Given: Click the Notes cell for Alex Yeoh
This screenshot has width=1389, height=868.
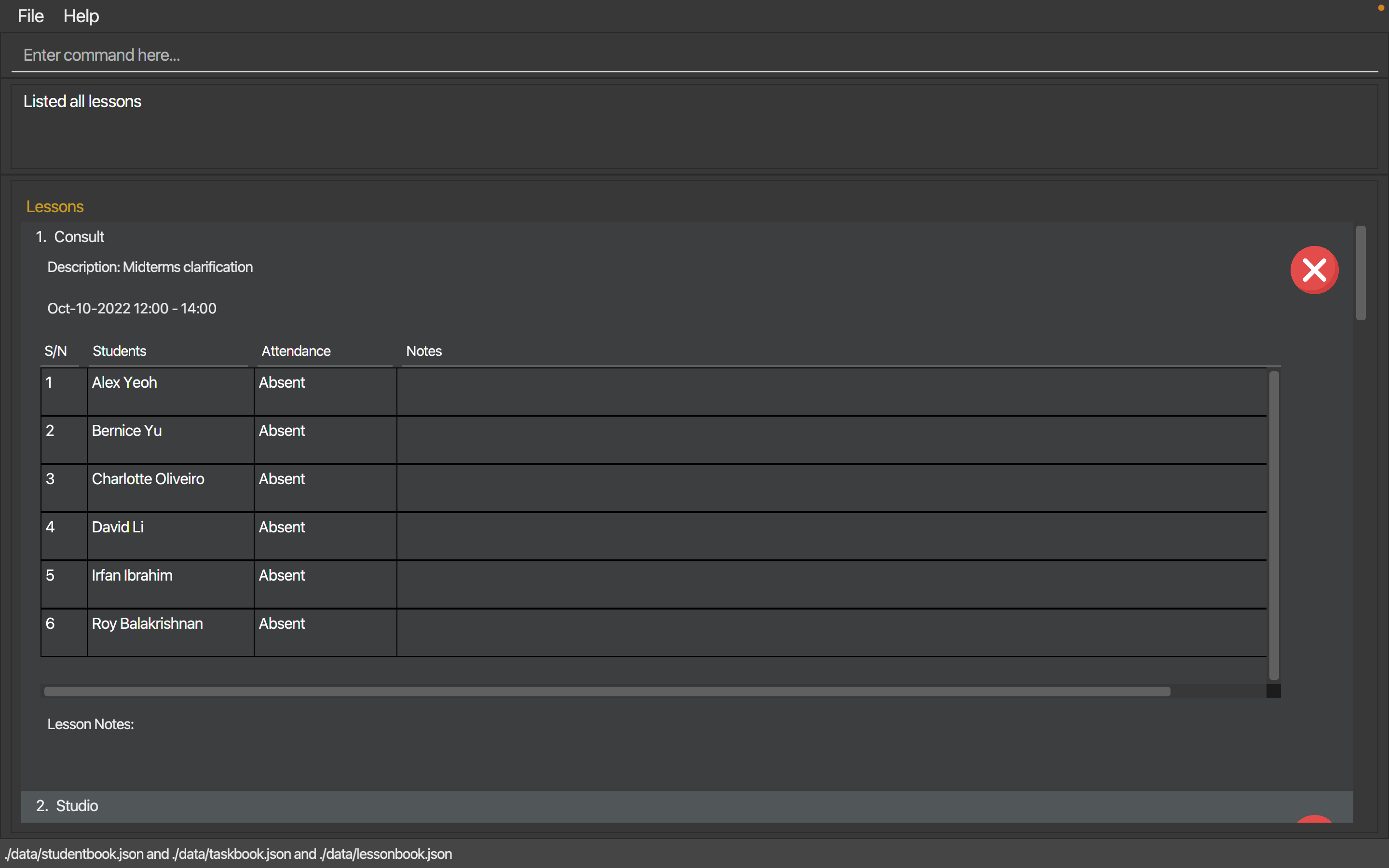Looking at the screenshot, I should coord(831,392).
